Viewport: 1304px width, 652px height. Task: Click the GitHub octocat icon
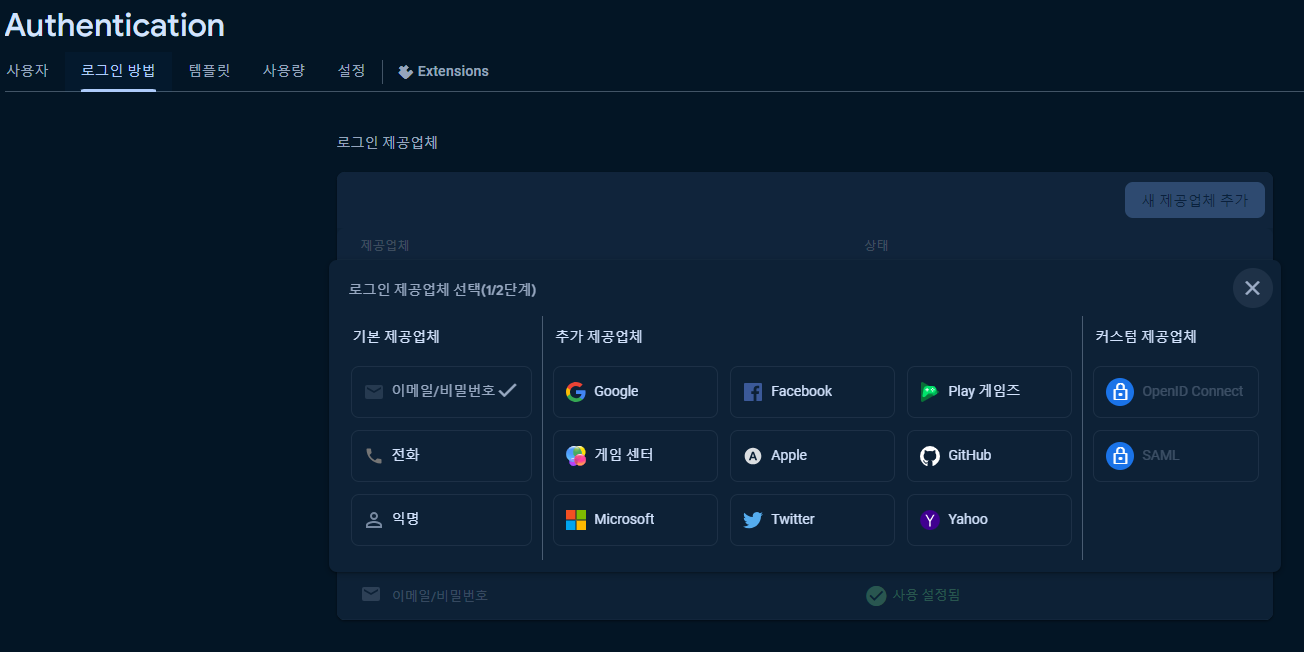click(930, 456)
